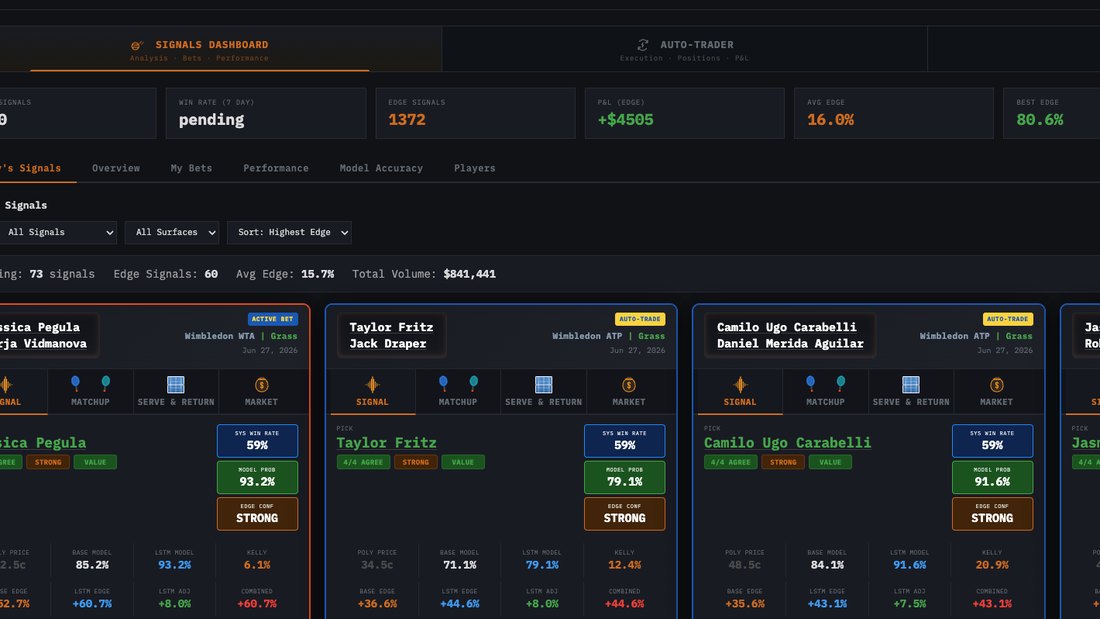
Task: Click the Matchup rackets icon in Fritz card
Action: tap(458, 383)
